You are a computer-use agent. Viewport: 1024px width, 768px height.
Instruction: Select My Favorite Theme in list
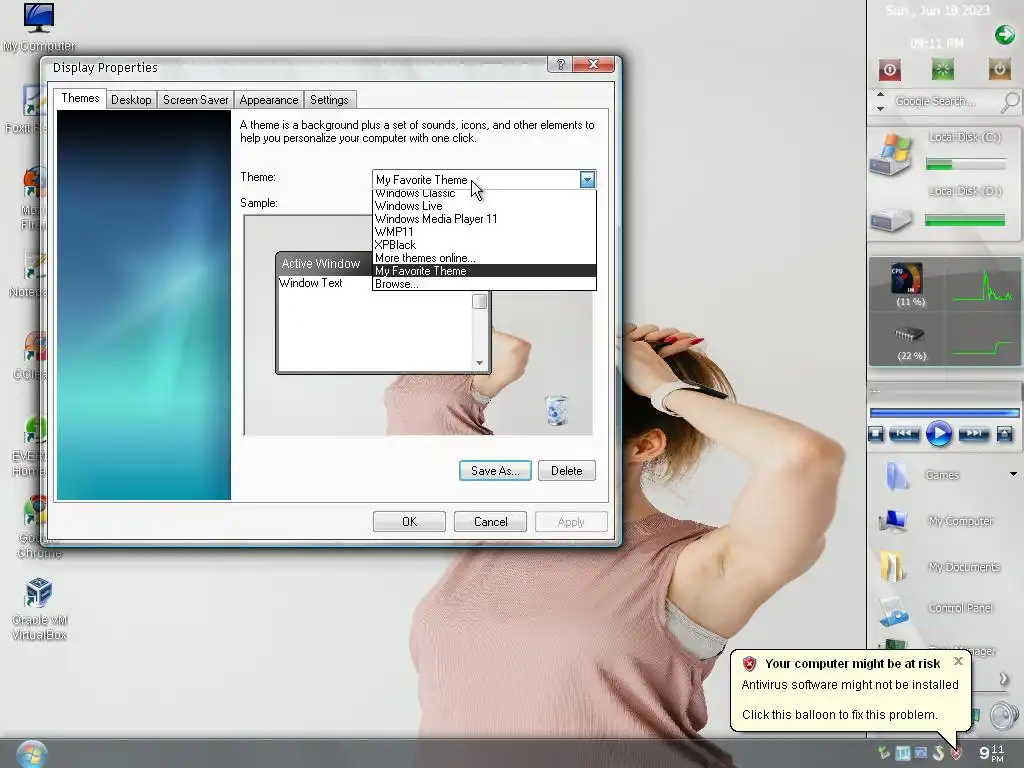coord(484,271)
